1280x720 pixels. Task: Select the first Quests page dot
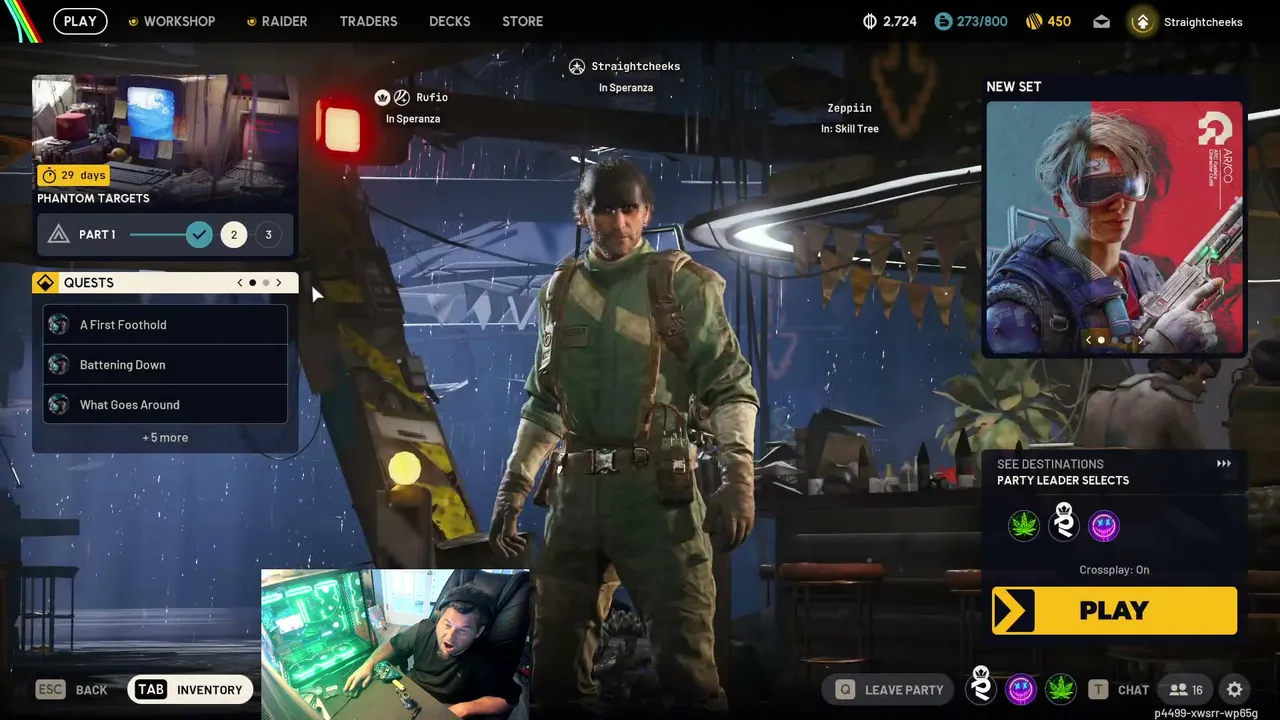coord(253,283)
